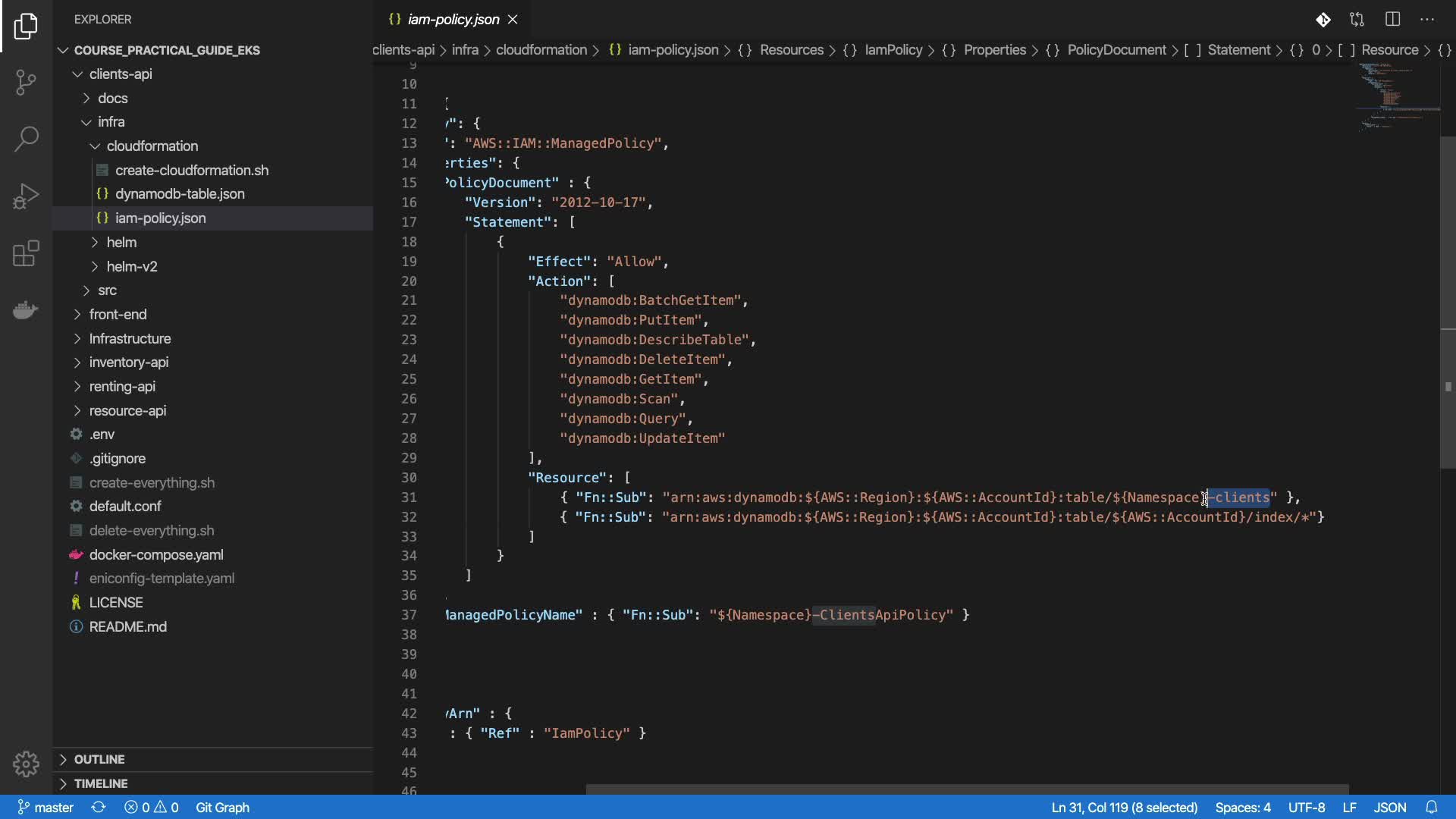1456x819 pixels.
Task: Open the Source Control view
Action: click(26, 82)
